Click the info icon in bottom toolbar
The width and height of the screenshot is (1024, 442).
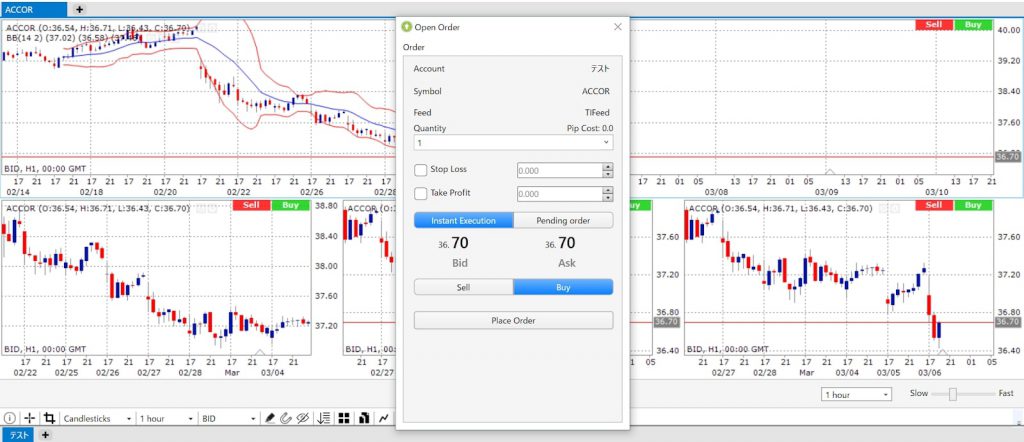(x=9, y=418)
